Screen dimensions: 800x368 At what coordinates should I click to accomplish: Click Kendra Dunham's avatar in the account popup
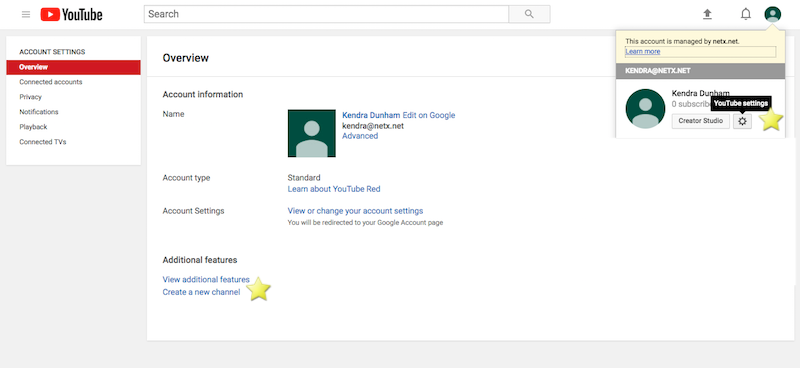[x=645, y=109]
